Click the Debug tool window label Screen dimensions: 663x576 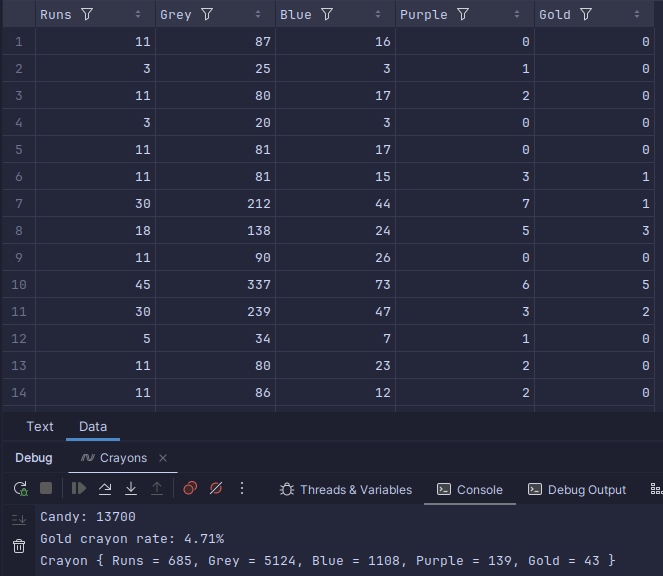(34, 458)
